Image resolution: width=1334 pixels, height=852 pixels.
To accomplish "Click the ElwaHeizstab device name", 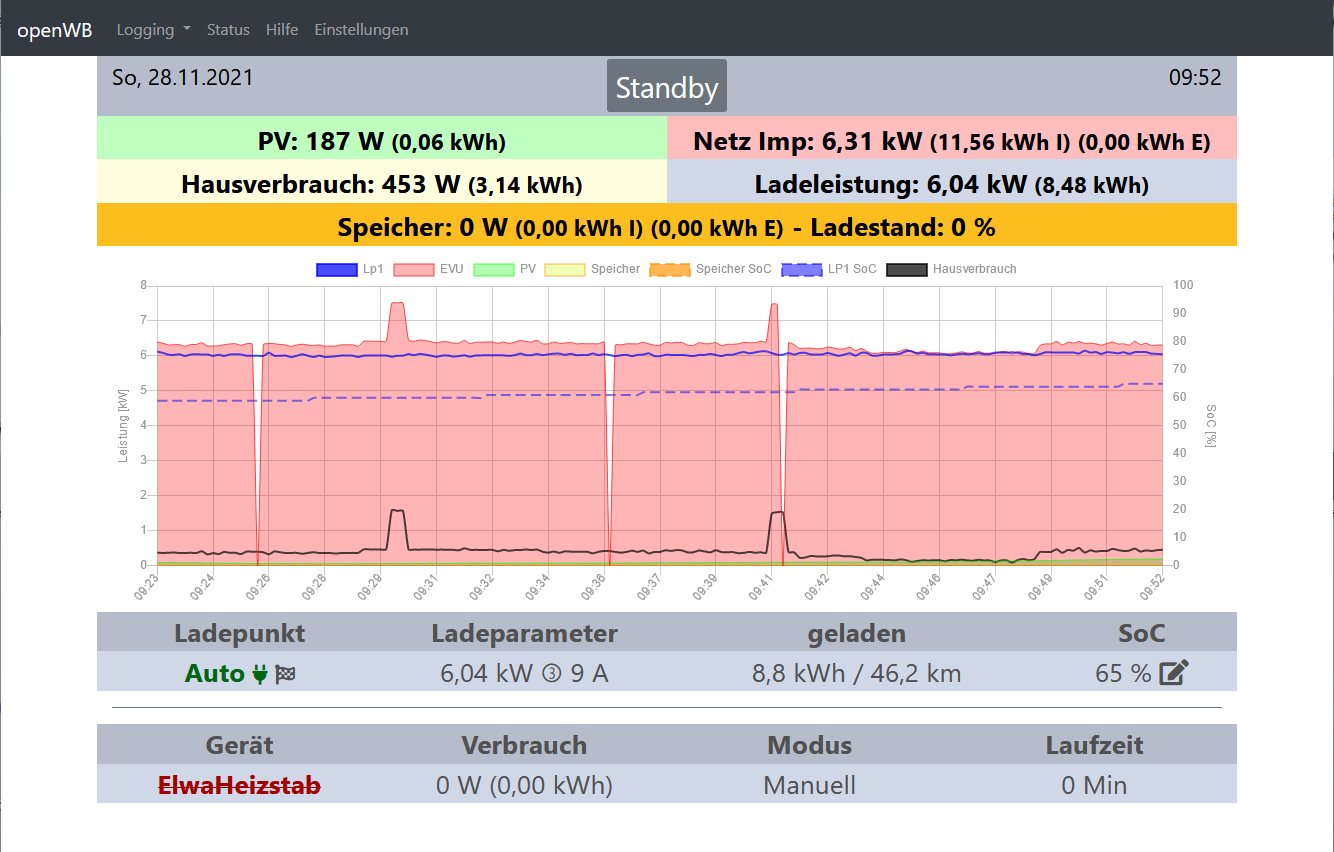I will pos(239,786).
